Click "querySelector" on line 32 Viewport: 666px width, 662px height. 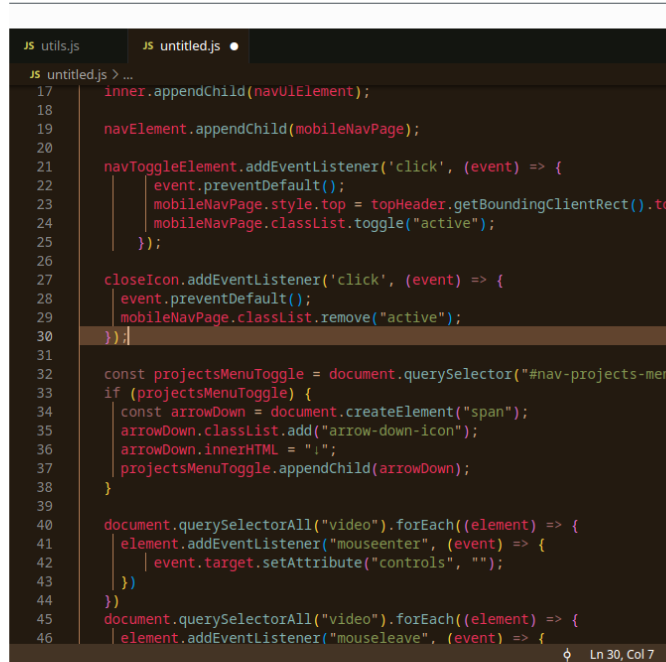point(458,375)
